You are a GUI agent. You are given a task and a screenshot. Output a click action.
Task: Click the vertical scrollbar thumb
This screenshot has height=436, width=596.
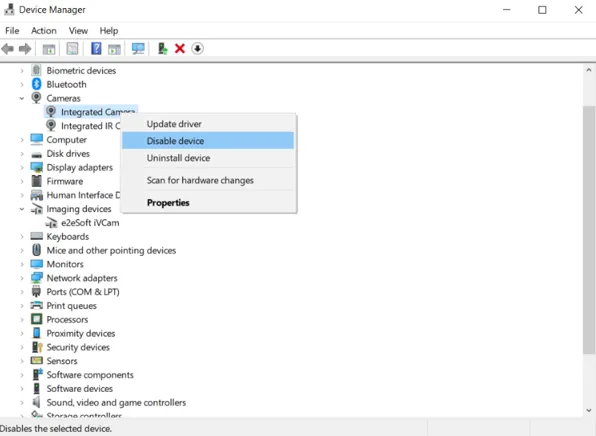tap(588, 230)
